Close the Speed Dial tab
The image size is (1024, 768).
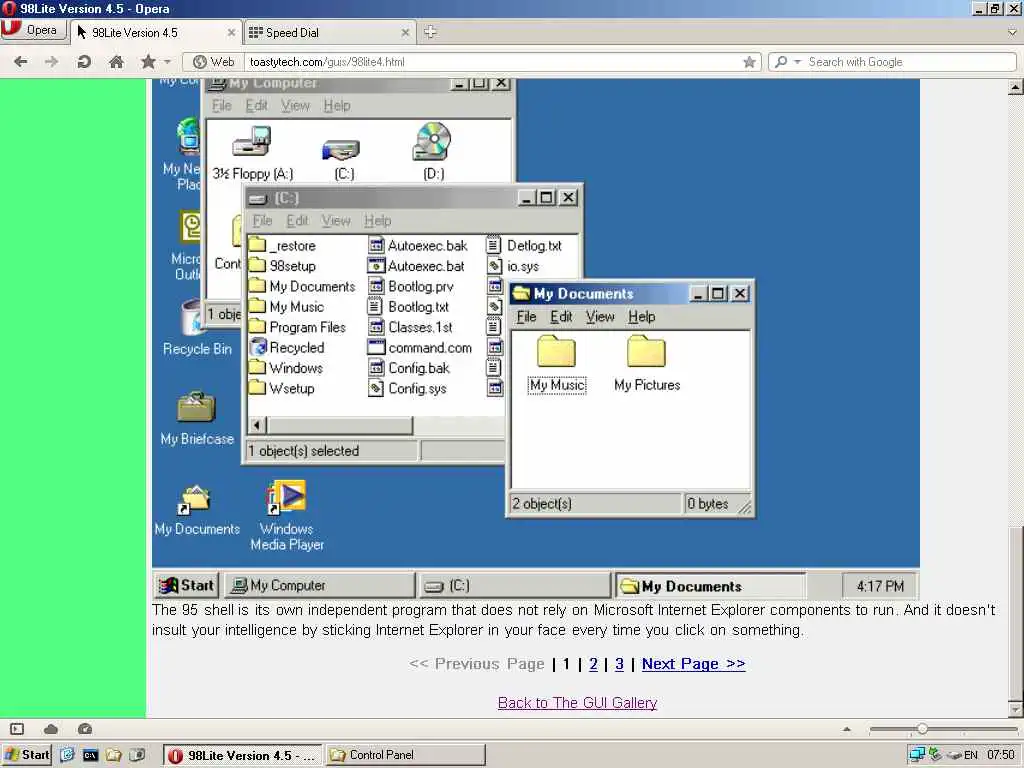coord(405,33)
